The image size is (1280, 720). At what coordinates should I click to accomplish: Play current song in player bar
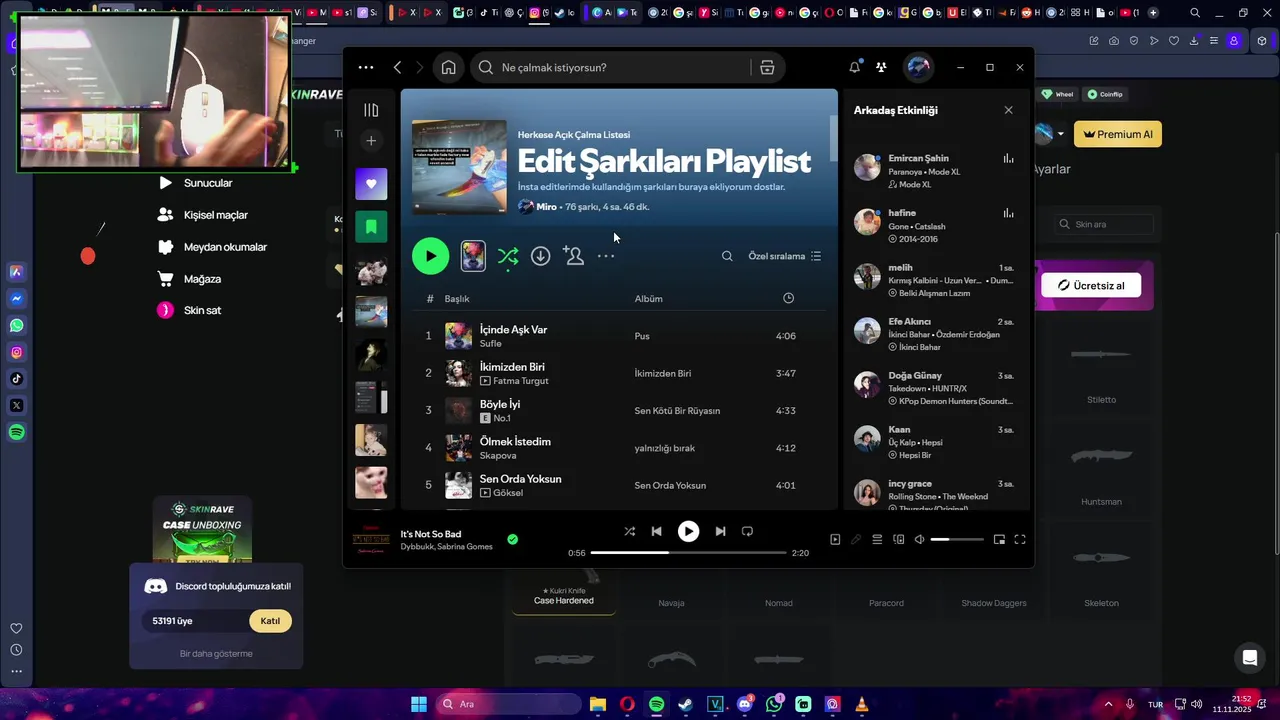click(x=688, y=531)
